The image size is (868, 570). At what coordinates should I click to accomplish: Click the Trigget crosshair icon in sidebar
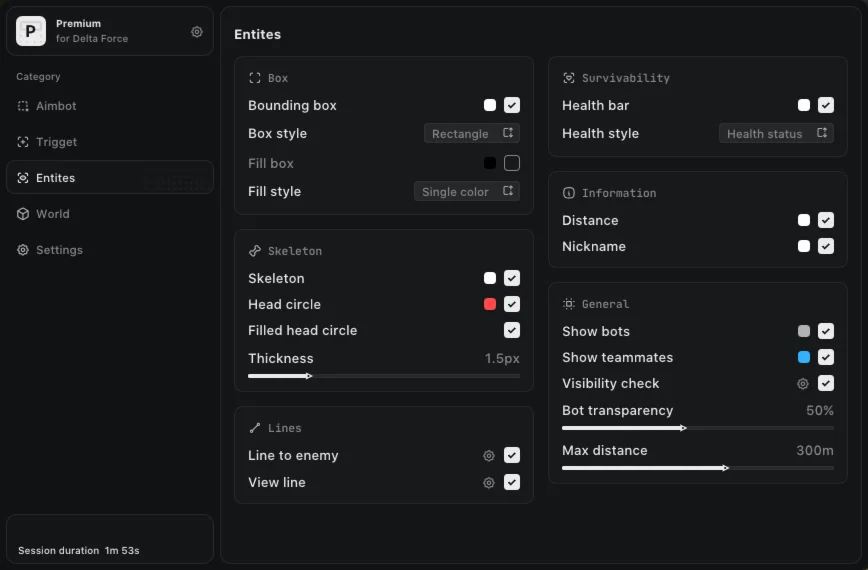23,142
